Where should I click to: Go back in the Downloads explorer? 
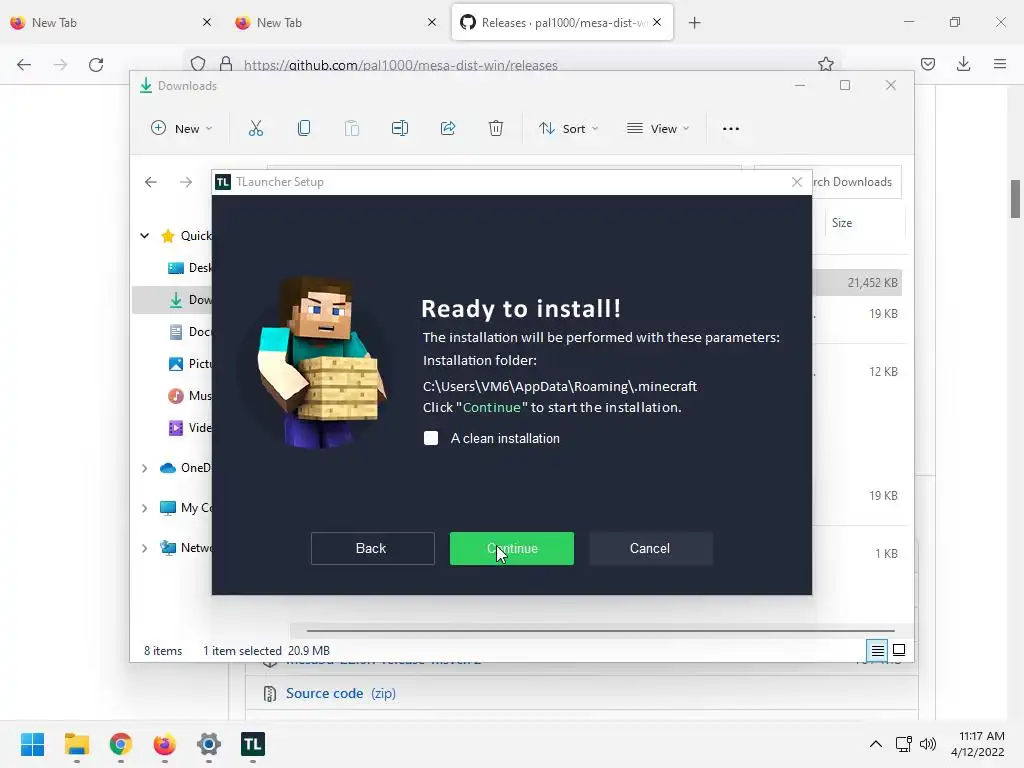click(x=151, y=182)
